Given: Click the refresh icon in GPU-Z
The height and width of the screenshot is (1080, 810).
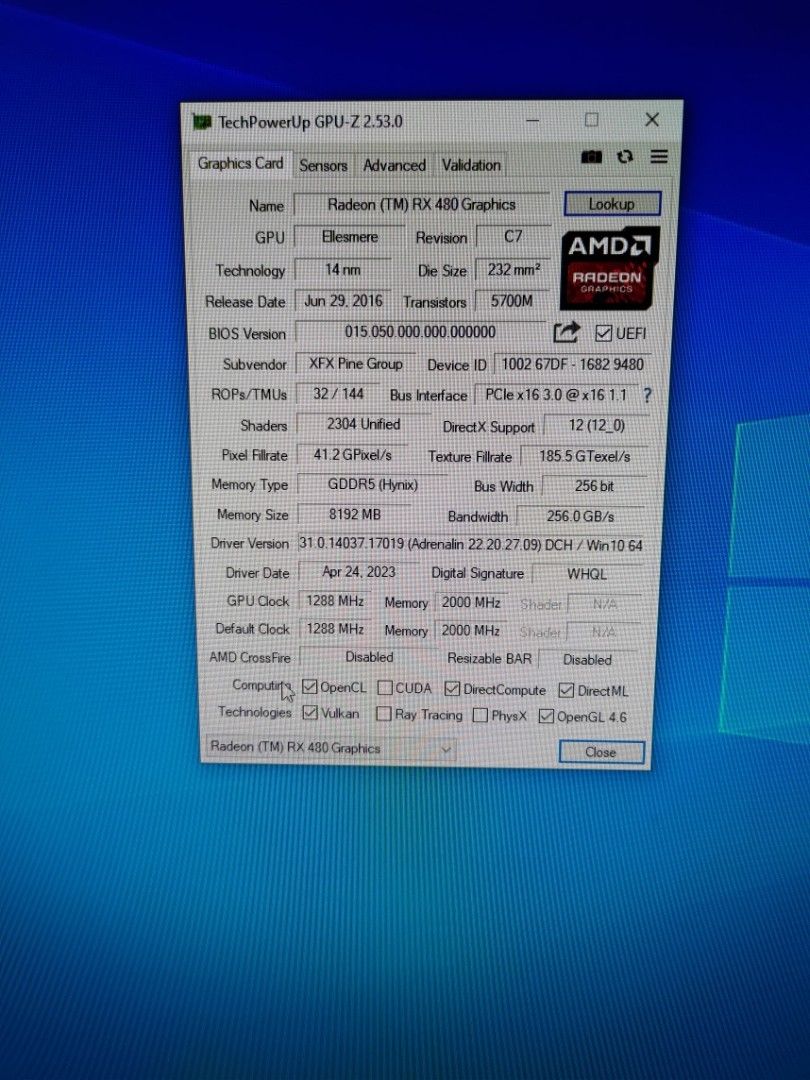Looking at the screenshot, I should (625, 157).
